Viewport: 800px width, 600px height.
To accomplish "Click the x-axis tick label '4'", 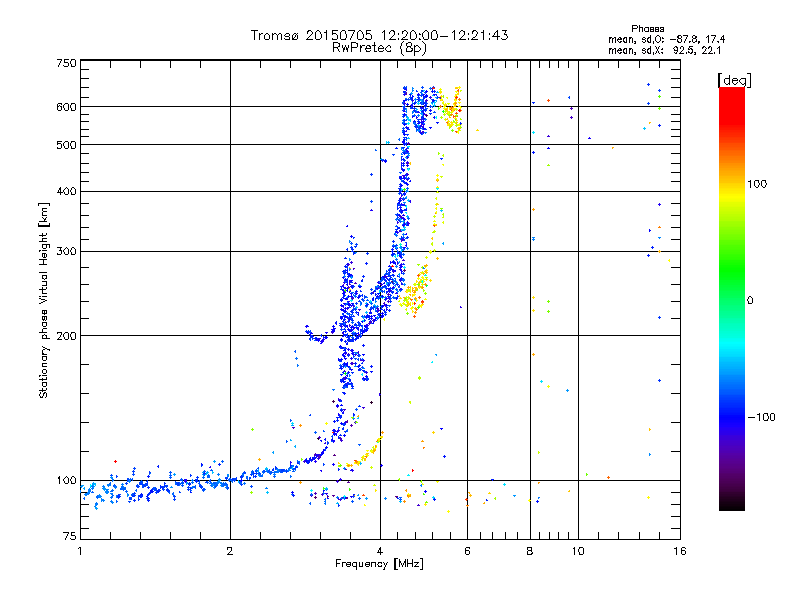I will pyautogui.click(x=380, y=551).
